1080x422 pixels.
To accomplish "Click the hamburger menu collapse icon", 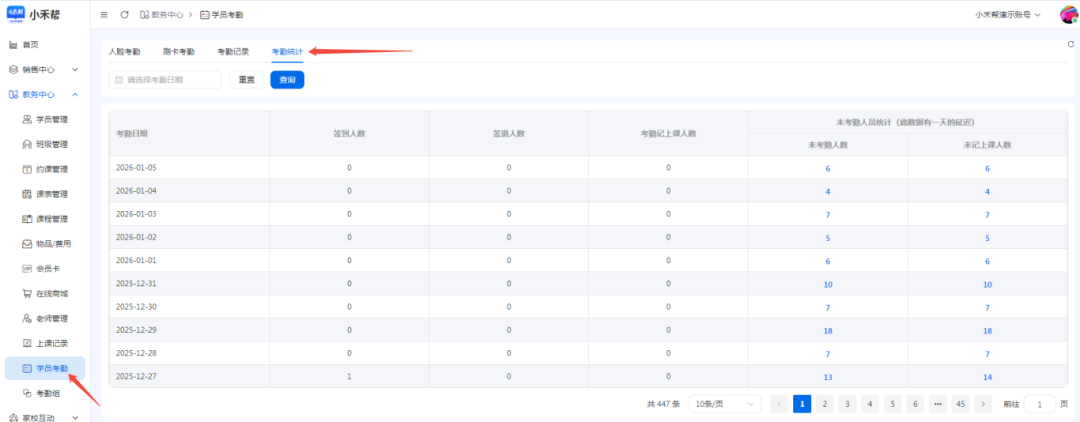I will tap(104, 15).
